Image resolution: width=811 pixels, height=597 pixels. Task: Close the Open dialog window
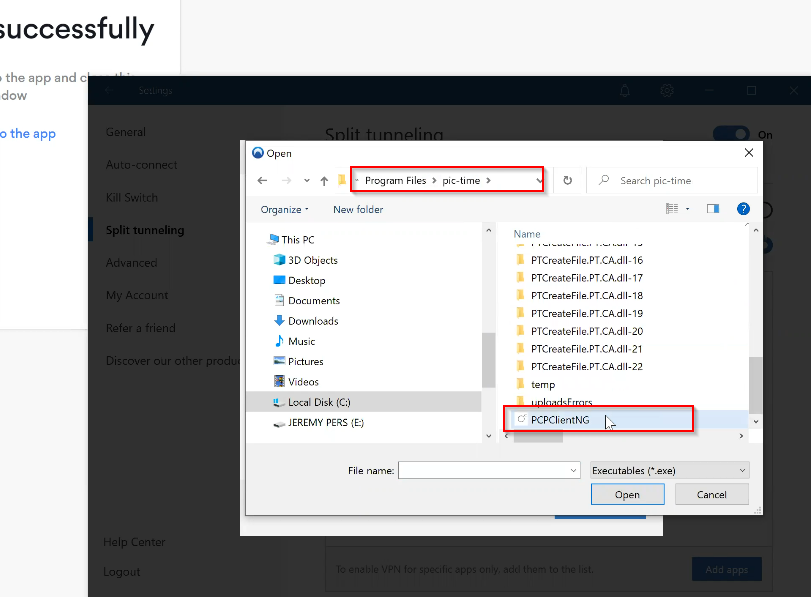pos(748,153)
